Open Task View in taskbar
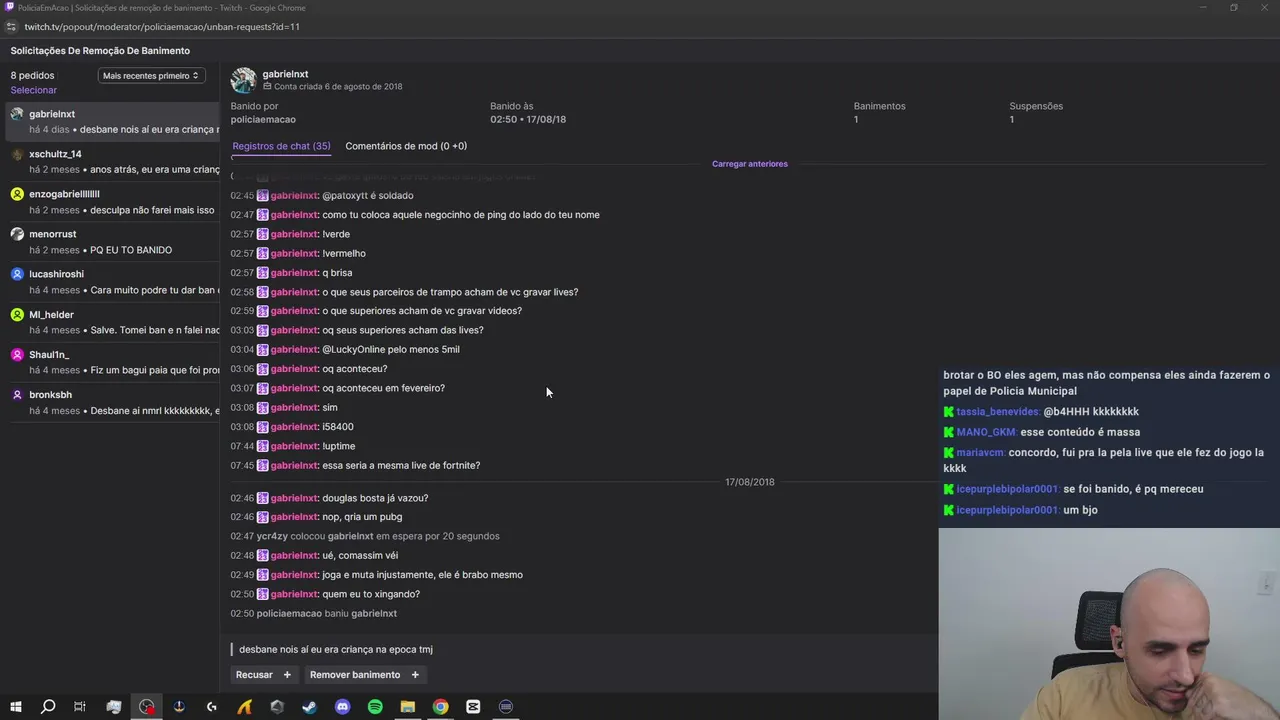The height and width of the screenshot is (720, 1280). (x=80, y=707)
